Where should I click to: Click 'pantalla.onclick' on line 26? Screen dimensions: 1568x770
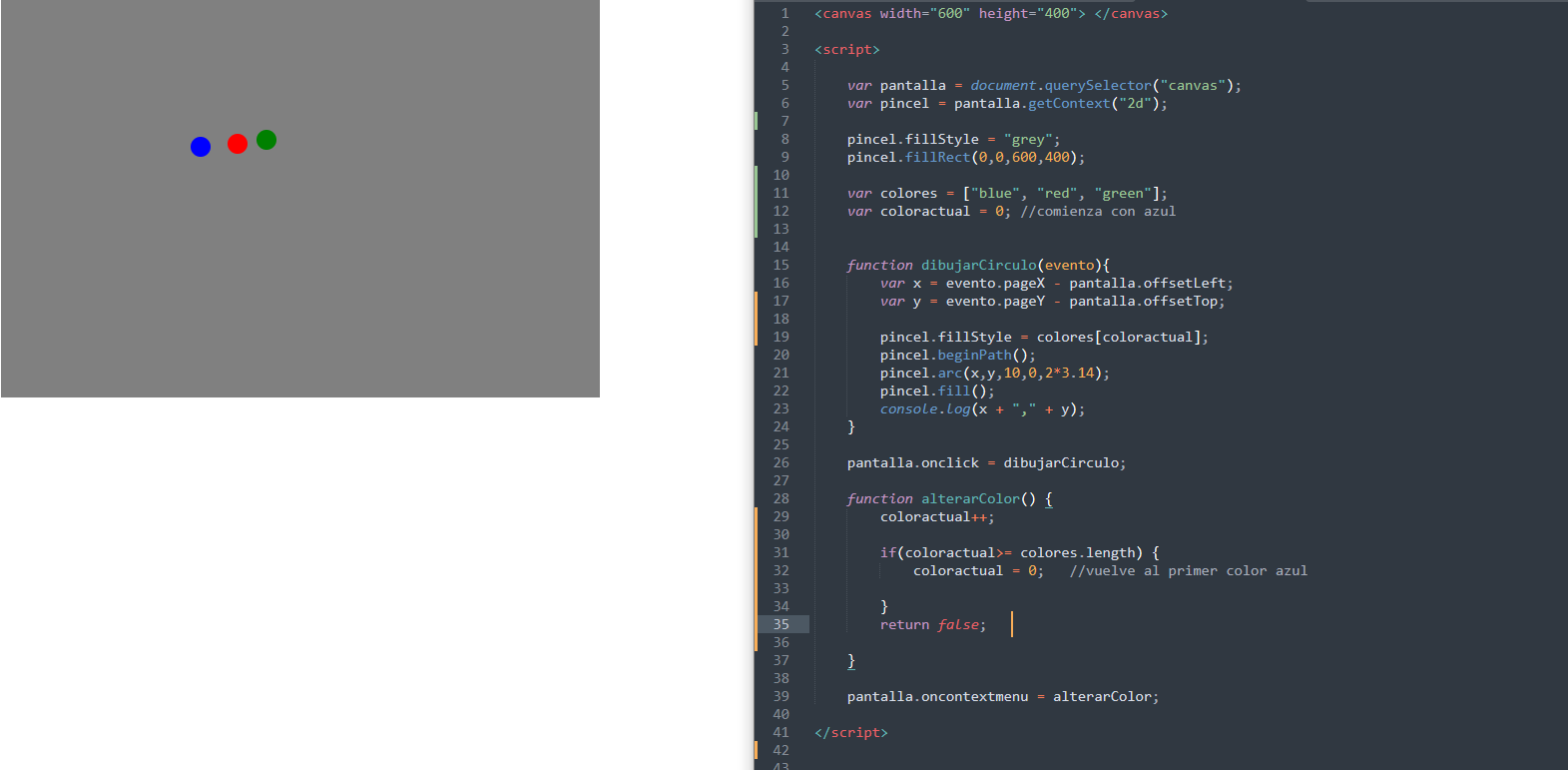(x=913, y=463)
